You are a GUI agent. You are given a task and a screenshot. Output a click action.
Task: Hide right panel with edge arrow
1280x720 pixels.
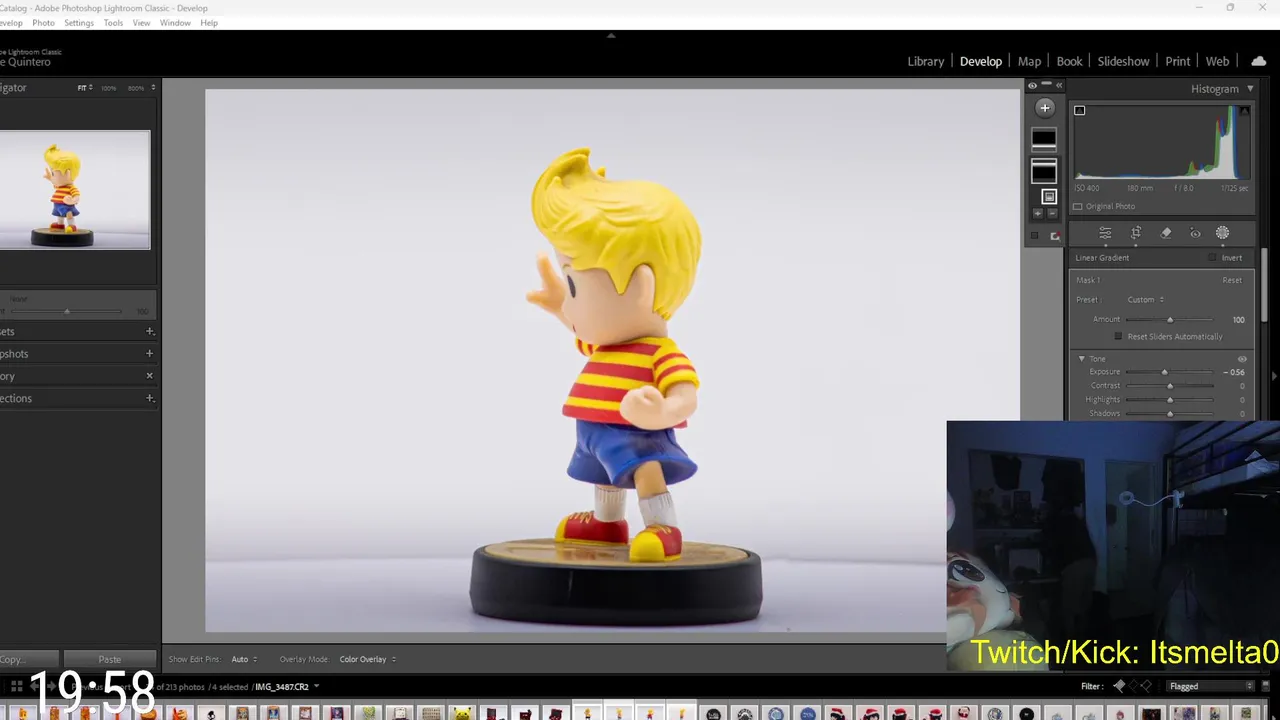tap(1274, 376)
